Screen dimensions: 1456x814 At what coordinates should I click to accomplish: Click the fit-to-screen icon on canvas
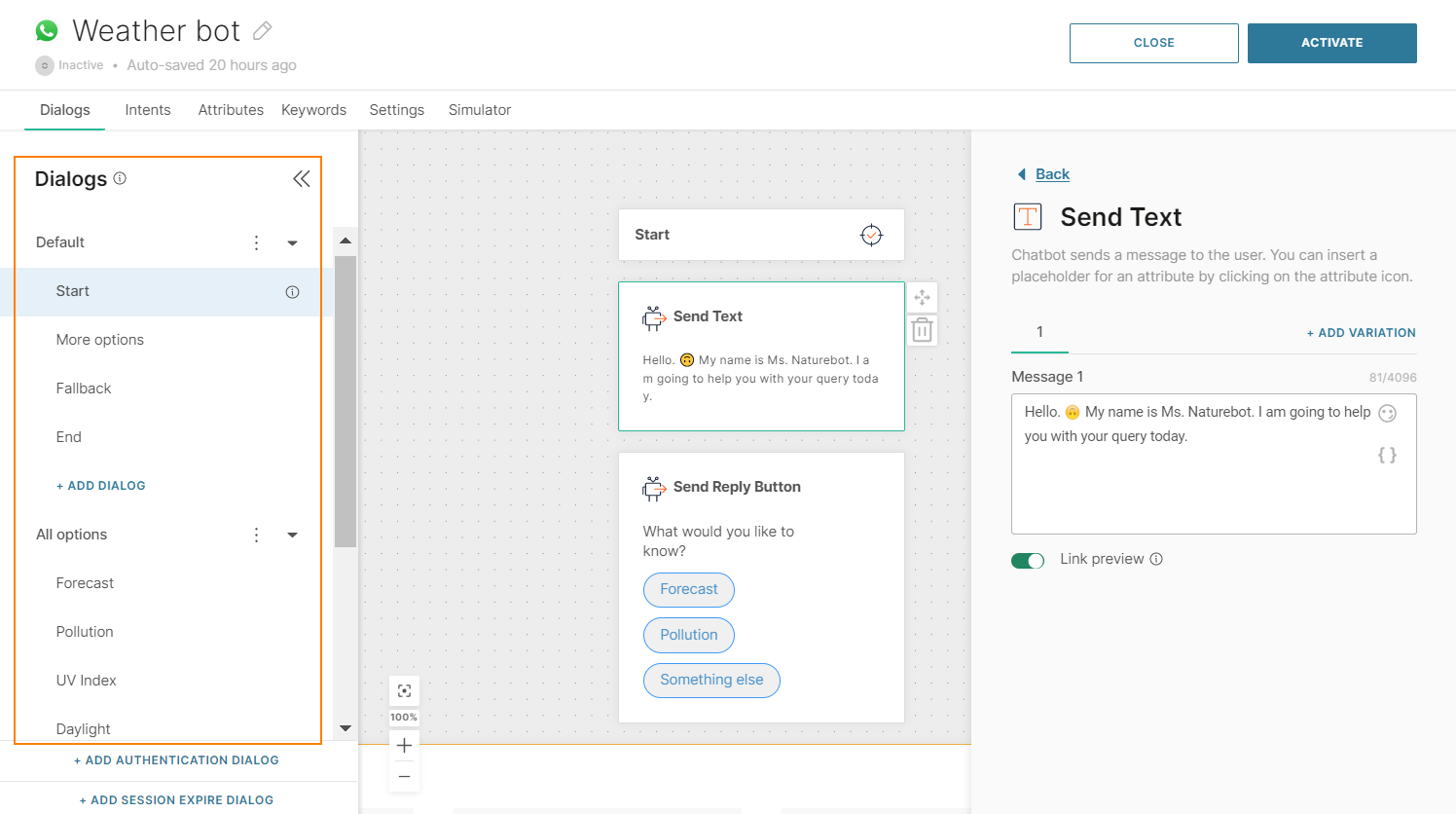[404, 690]
